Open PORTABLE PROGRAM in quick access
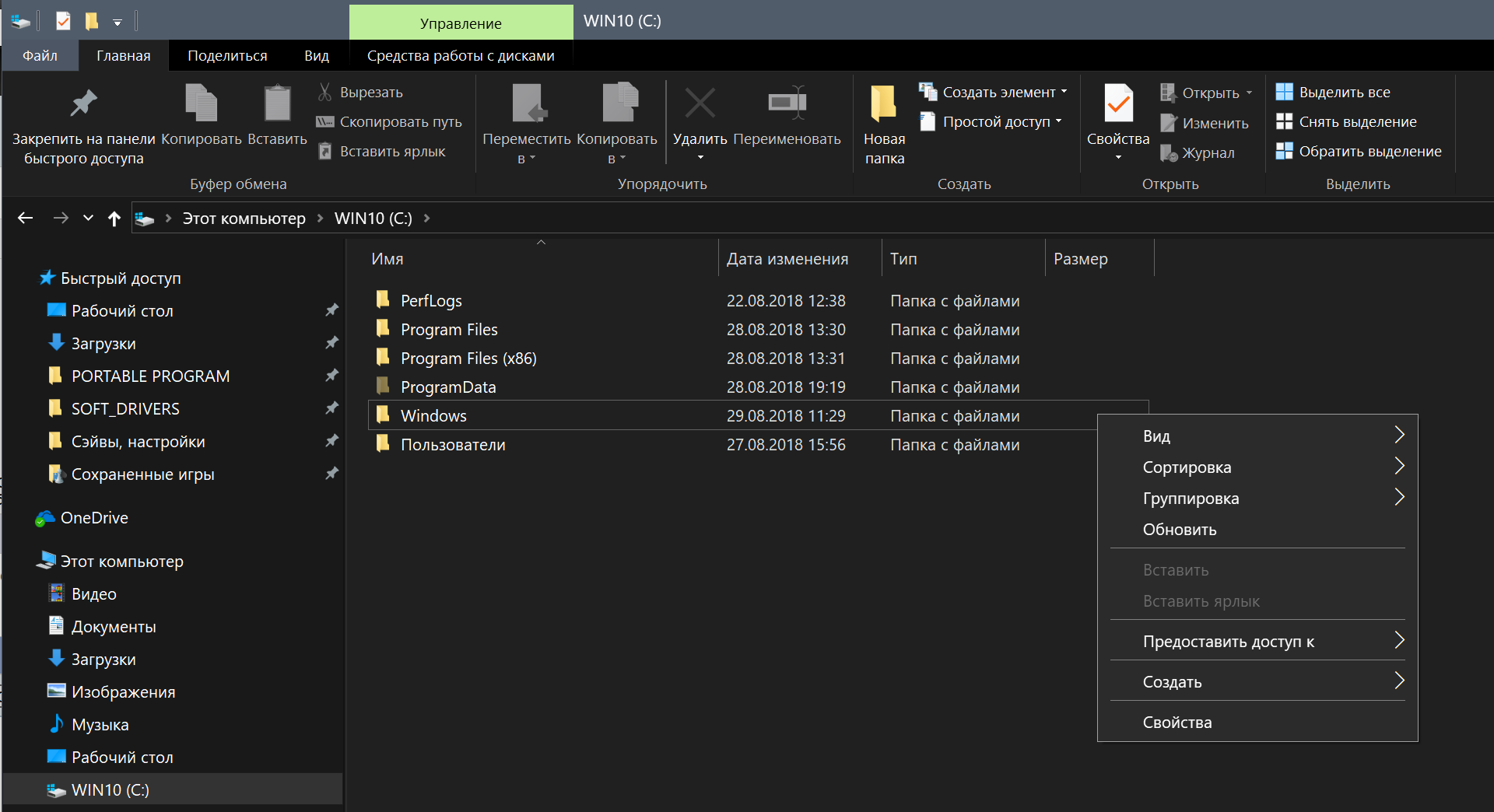 click(x=150, y=376)
